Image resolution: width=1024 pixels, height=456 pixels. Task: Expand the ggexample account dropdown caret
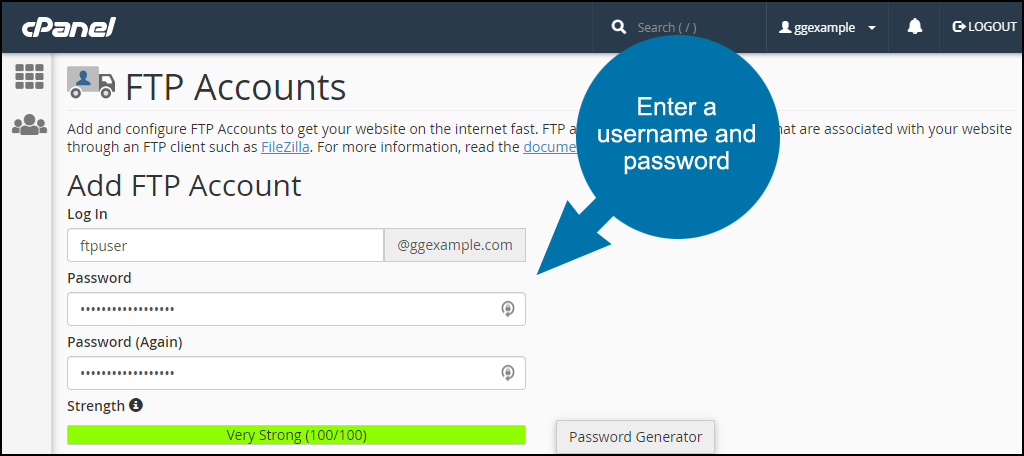(x=872, y=28)
